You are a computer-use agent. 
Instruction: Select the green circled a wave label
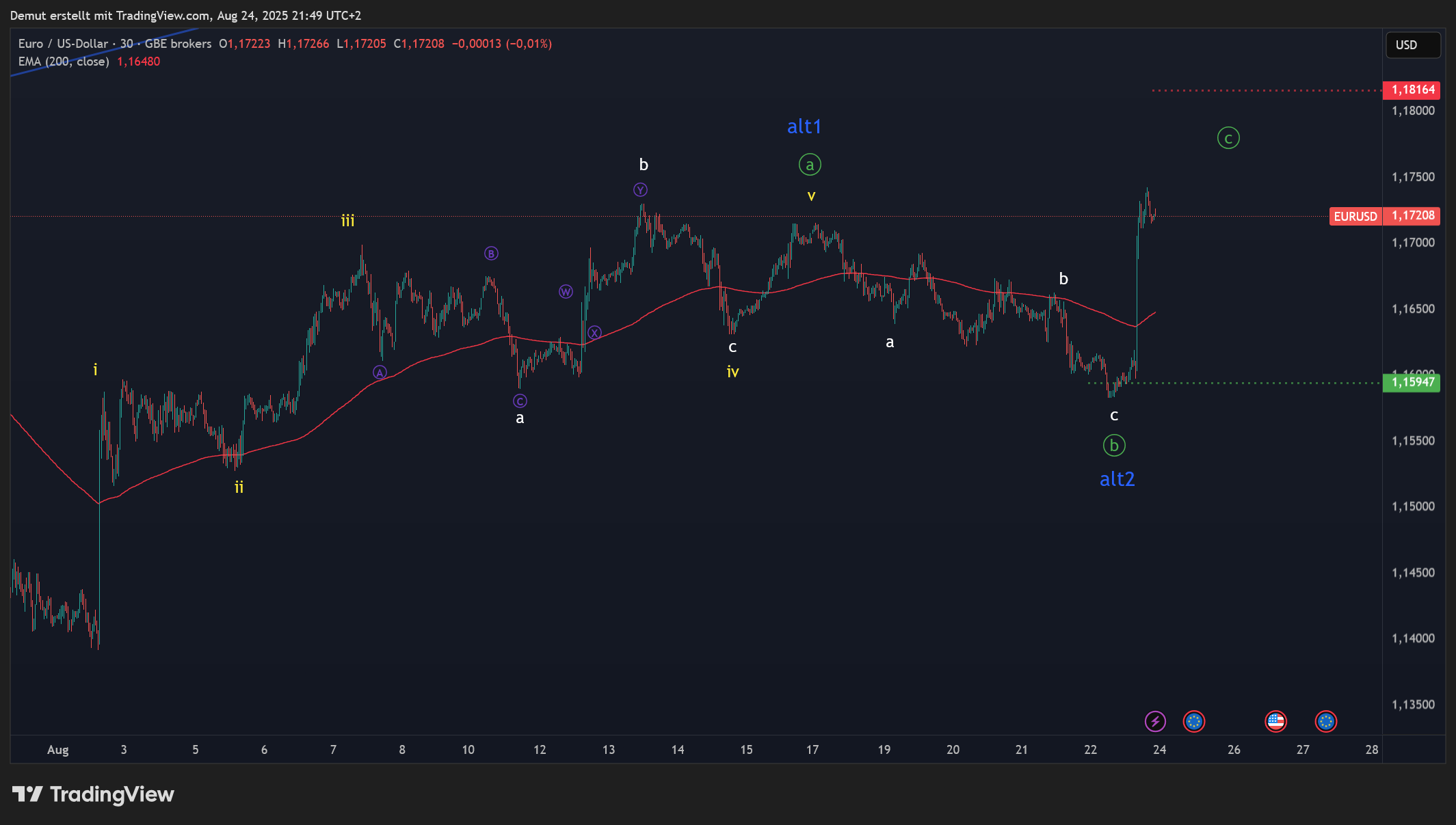click(x=810, y=165)
